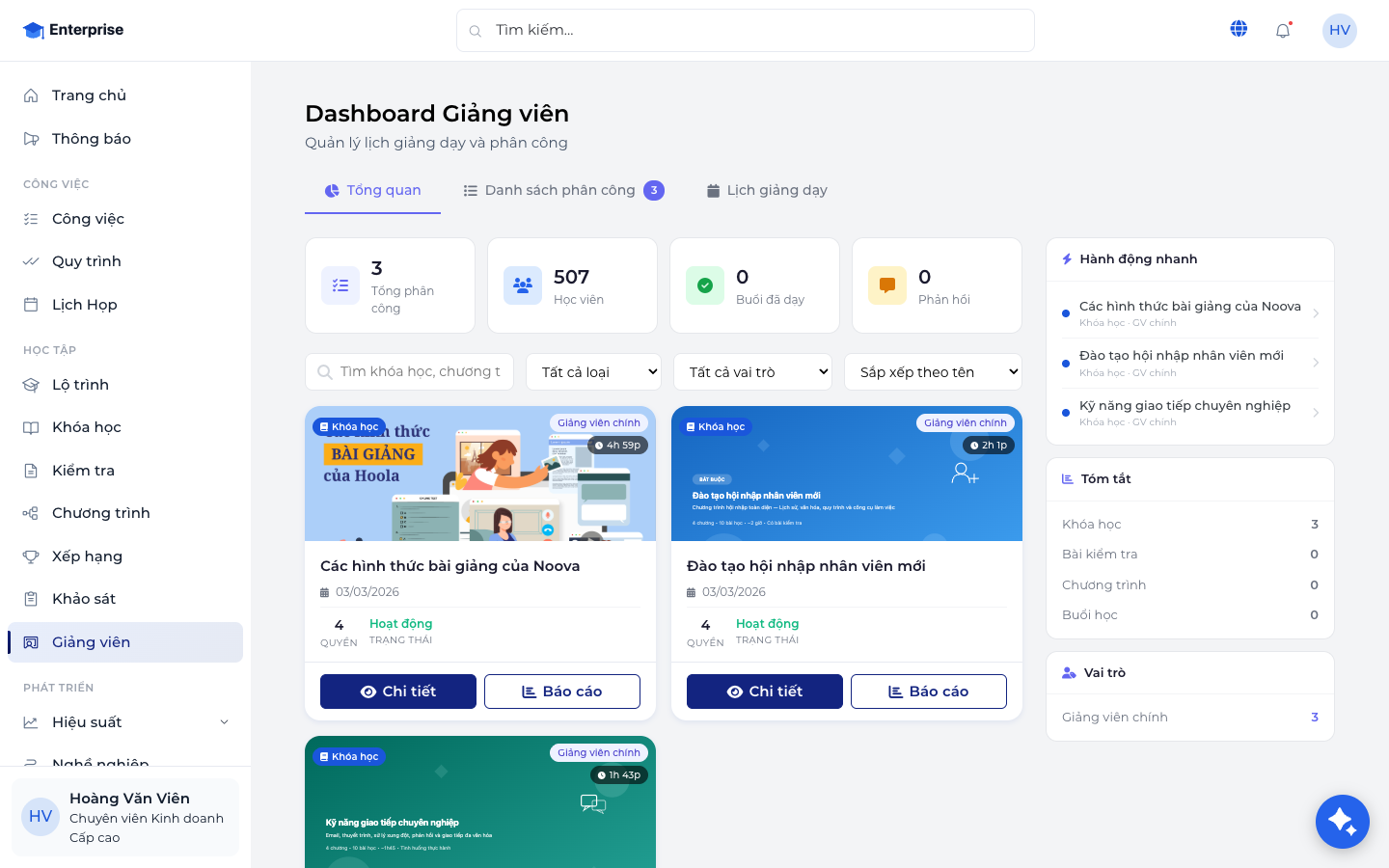Click the Hoàng Văn Viên profile card

click(x=125, y=817)
